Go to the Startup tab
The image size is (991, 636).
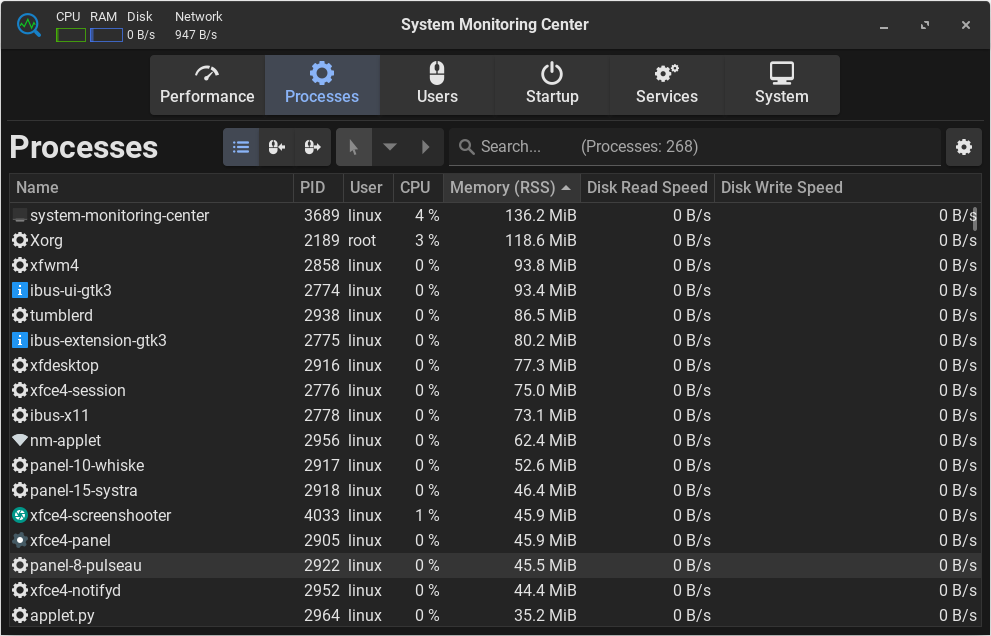coord(552,85)
